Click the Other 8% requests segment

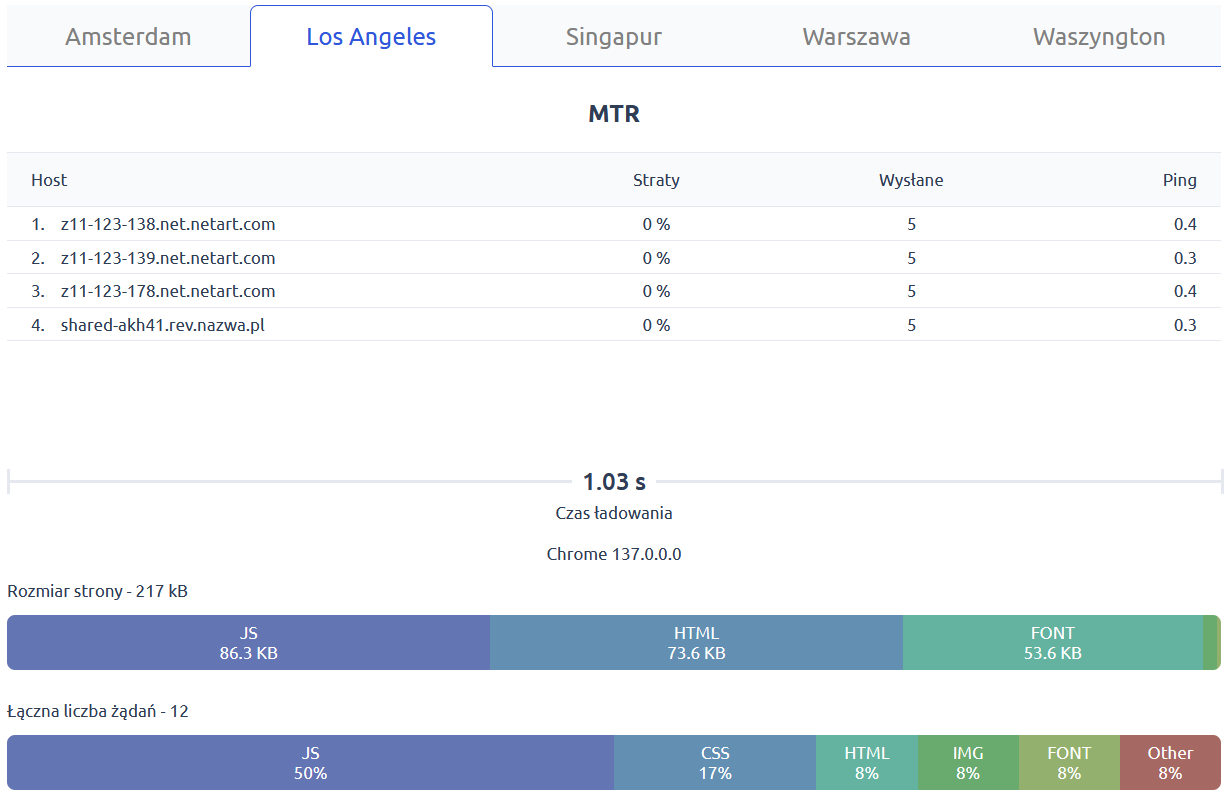coord(1170,763)
